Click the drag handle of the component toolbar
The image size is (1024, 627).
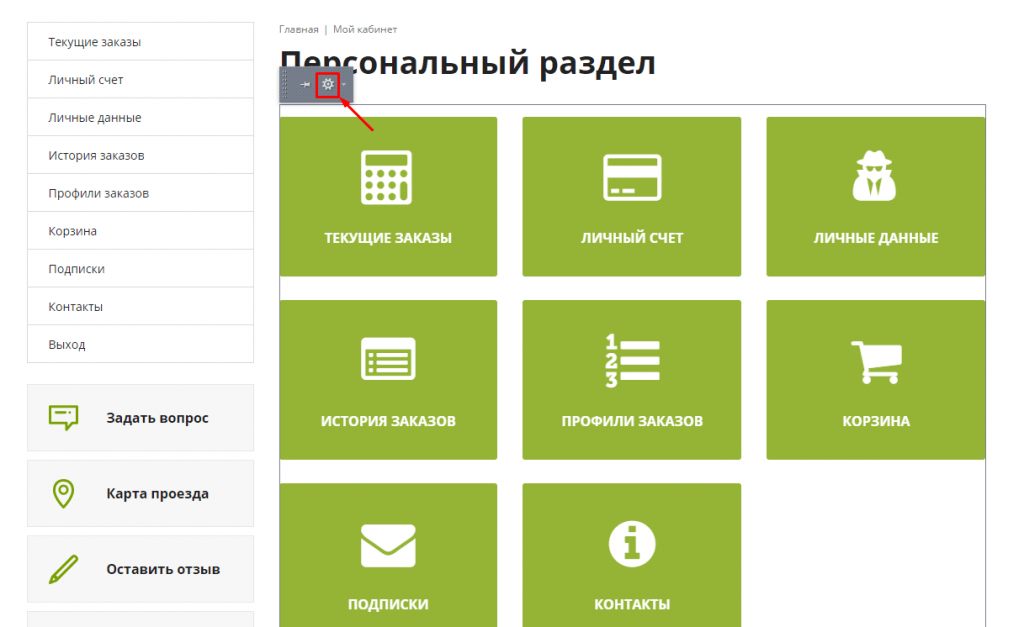pos(285,85)
